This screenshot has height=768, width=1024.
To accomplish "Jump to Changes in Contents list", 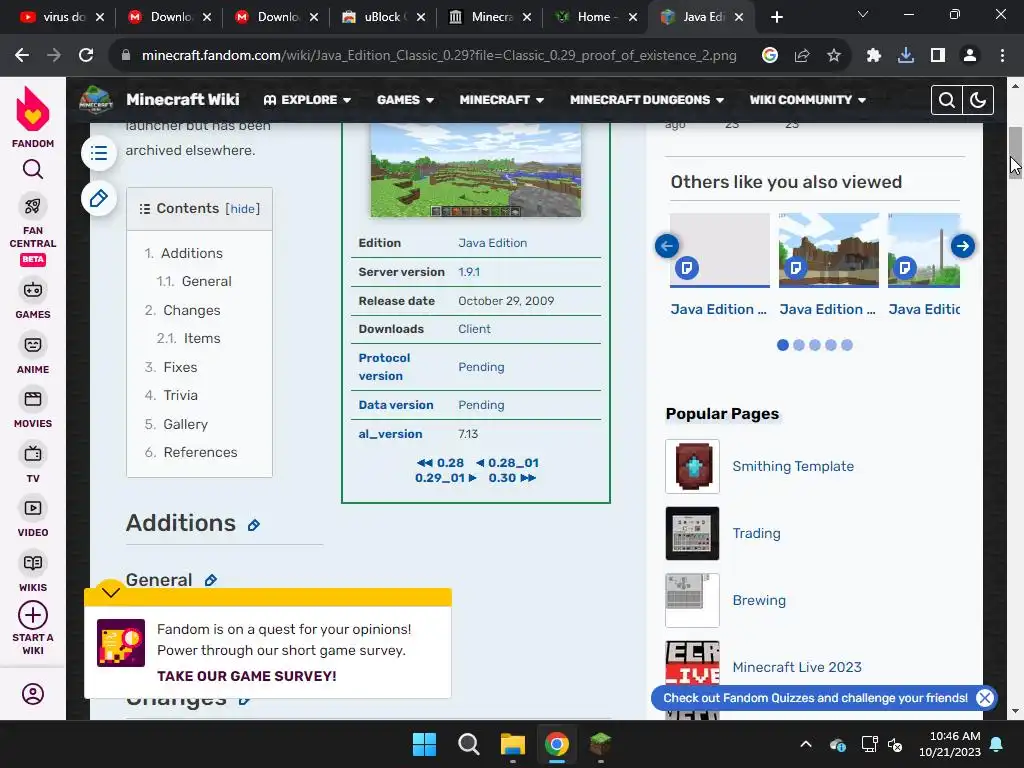I will 191,310.
